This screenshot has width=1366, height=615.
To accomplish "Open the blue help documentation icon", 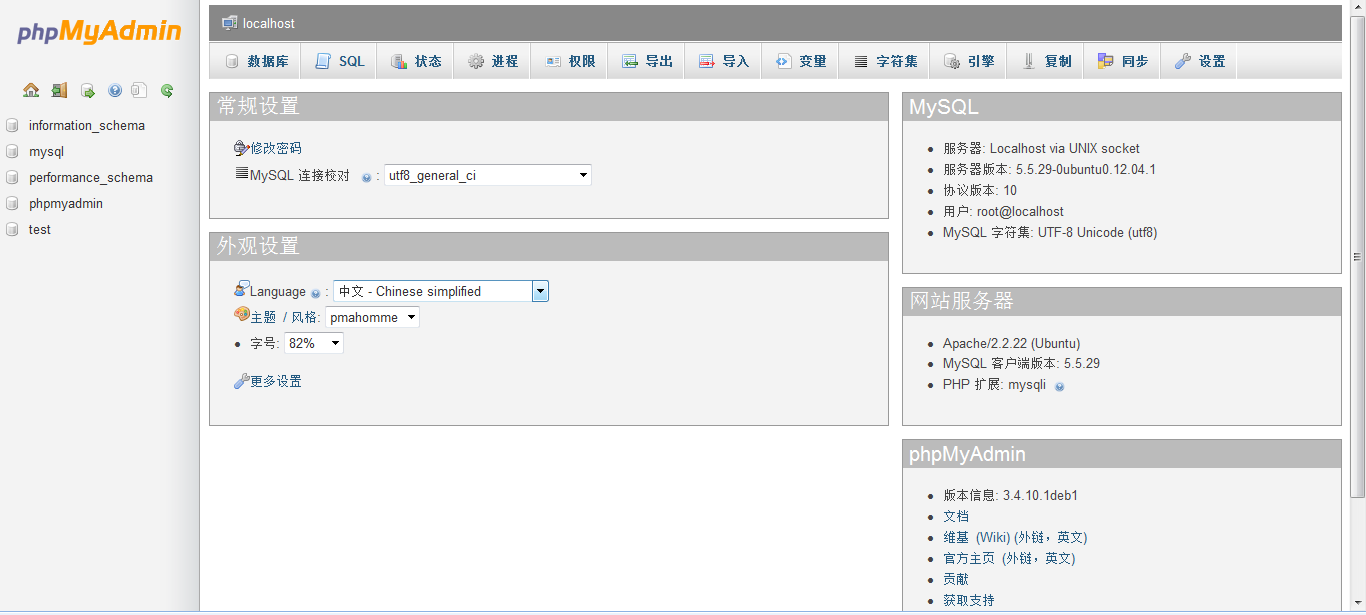I will pyautogui.click(x=115, y=91).
